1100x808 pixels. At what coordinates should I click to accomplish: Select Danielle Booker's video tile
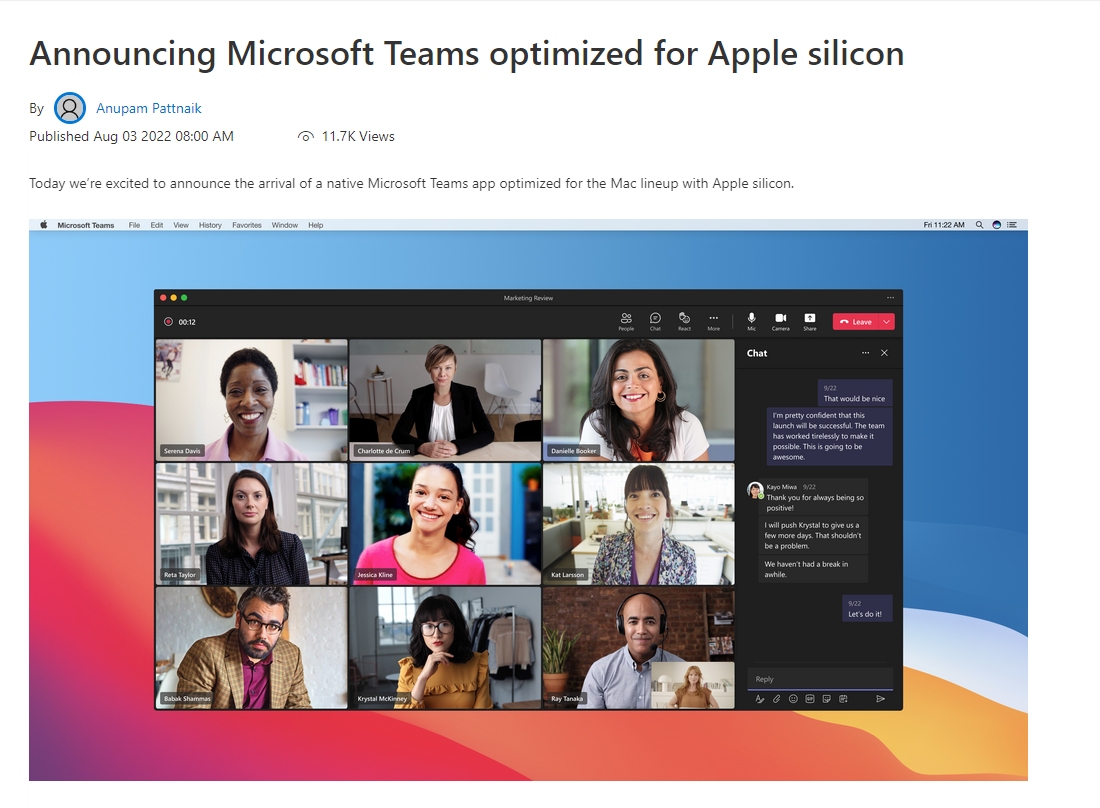638,400
